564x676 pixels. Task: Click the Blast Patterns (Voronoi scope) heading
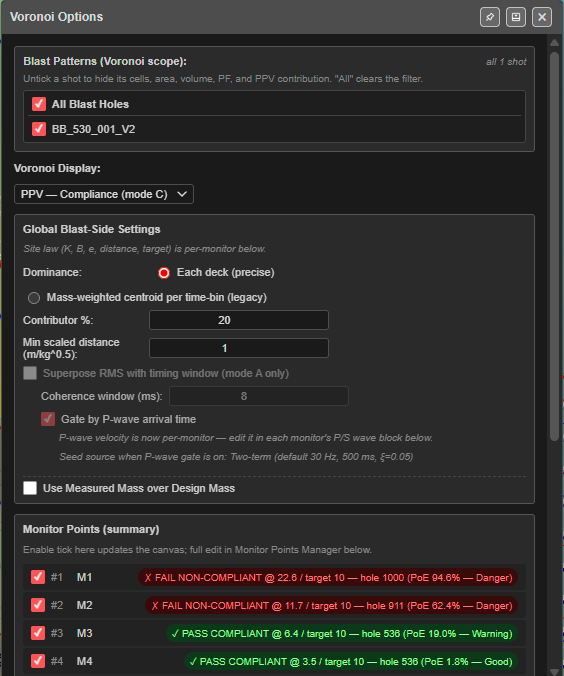[x=105, y=61]
